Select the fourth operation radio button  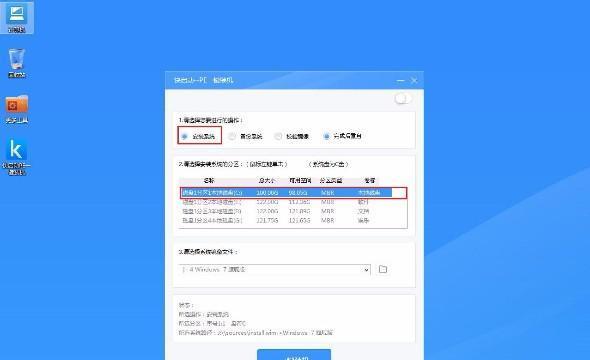coord(326,136)
